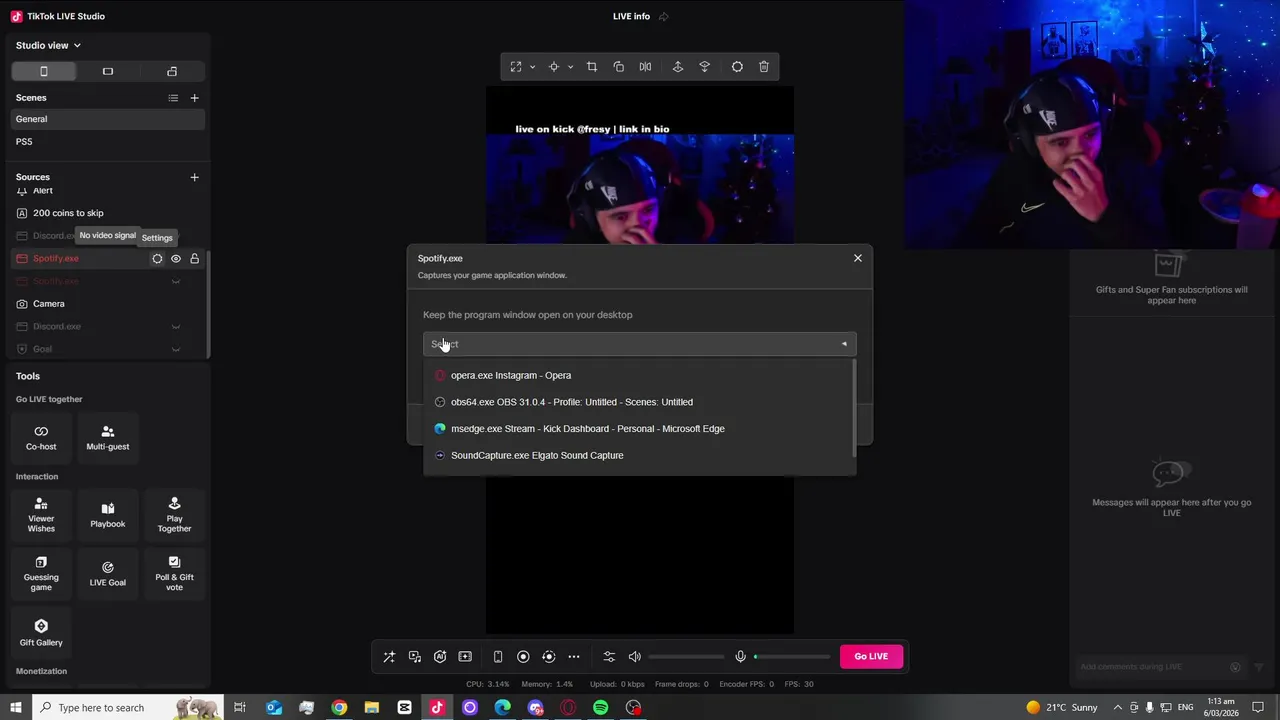This screenshot has width=1280, height=720.
Task: Open the Studio view dropdown
Action: click(48, 45)
